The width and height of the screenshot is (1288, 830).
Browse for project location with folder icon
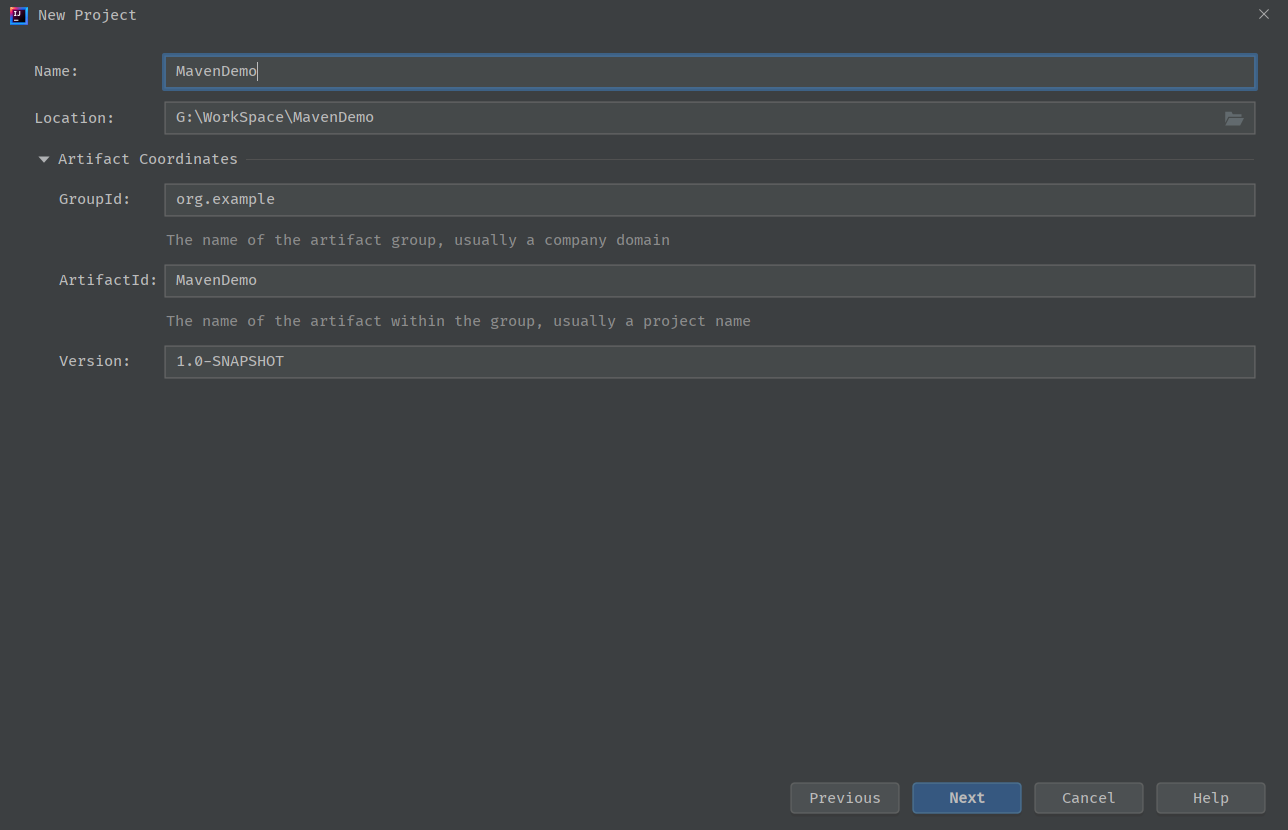[x=1234, y=118]
